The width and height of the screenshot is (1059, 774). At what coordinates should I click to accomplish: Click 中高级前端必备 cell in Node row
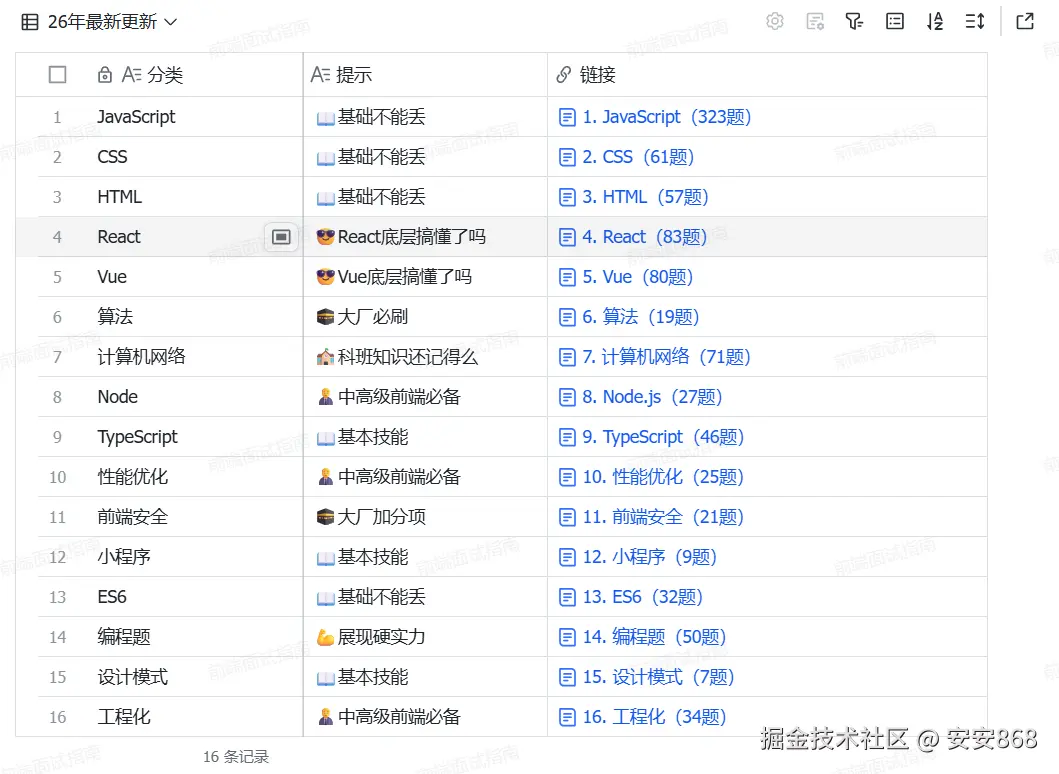tap(425, 396)
